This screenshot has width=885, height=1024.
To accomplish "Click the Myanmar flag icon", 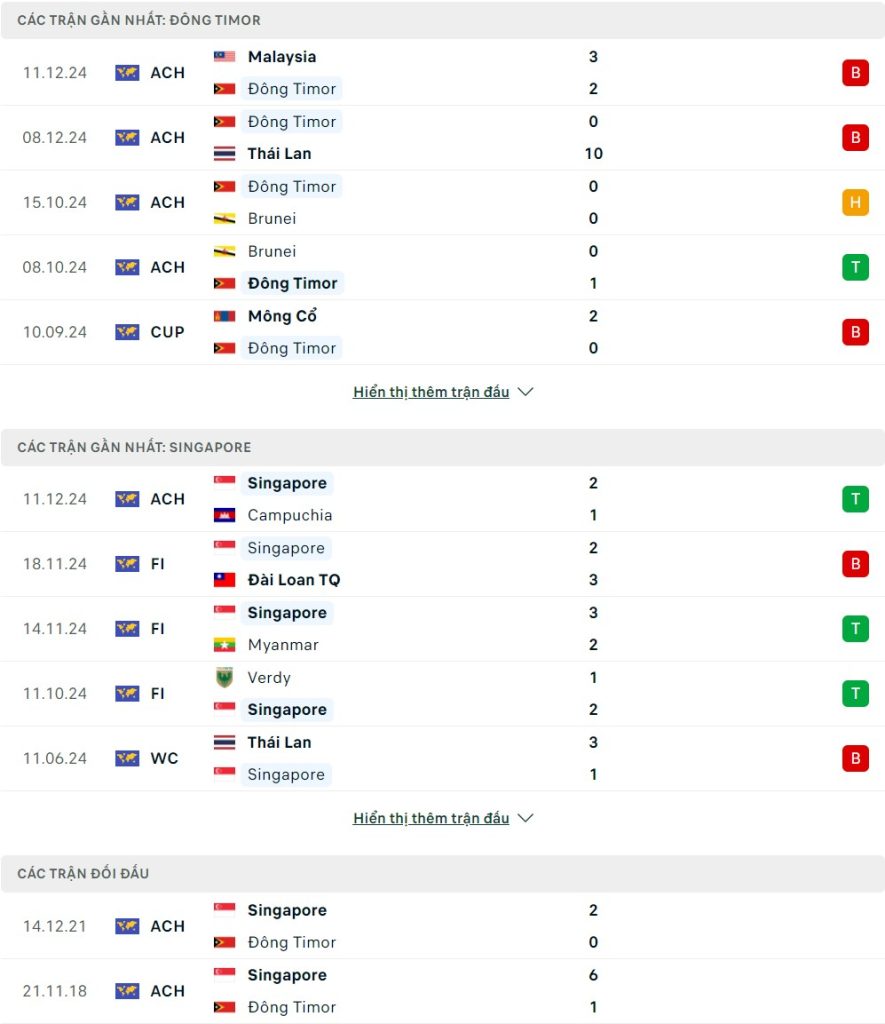I will (225, 645).
